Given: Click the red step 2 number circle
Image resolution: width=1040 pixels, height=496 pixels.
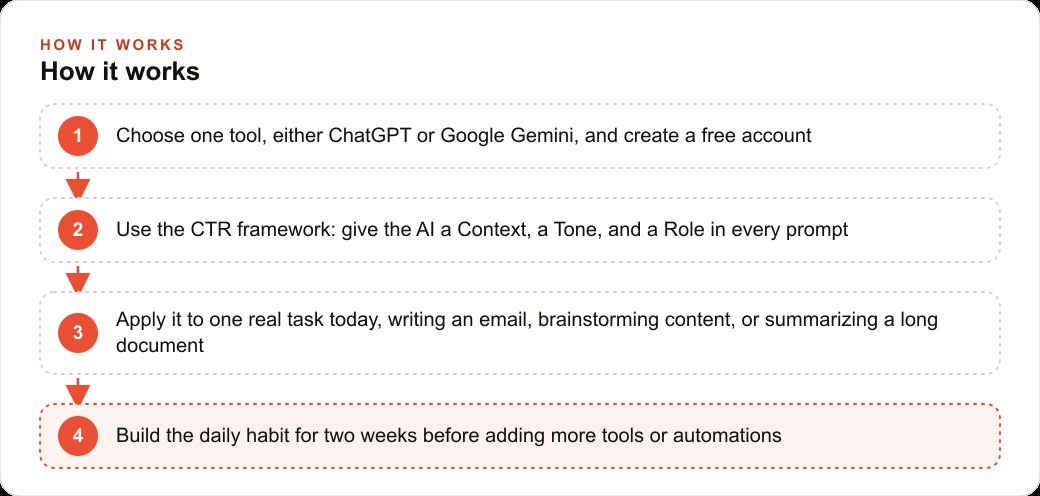Looking at the screenshot, I should (78, 230).
